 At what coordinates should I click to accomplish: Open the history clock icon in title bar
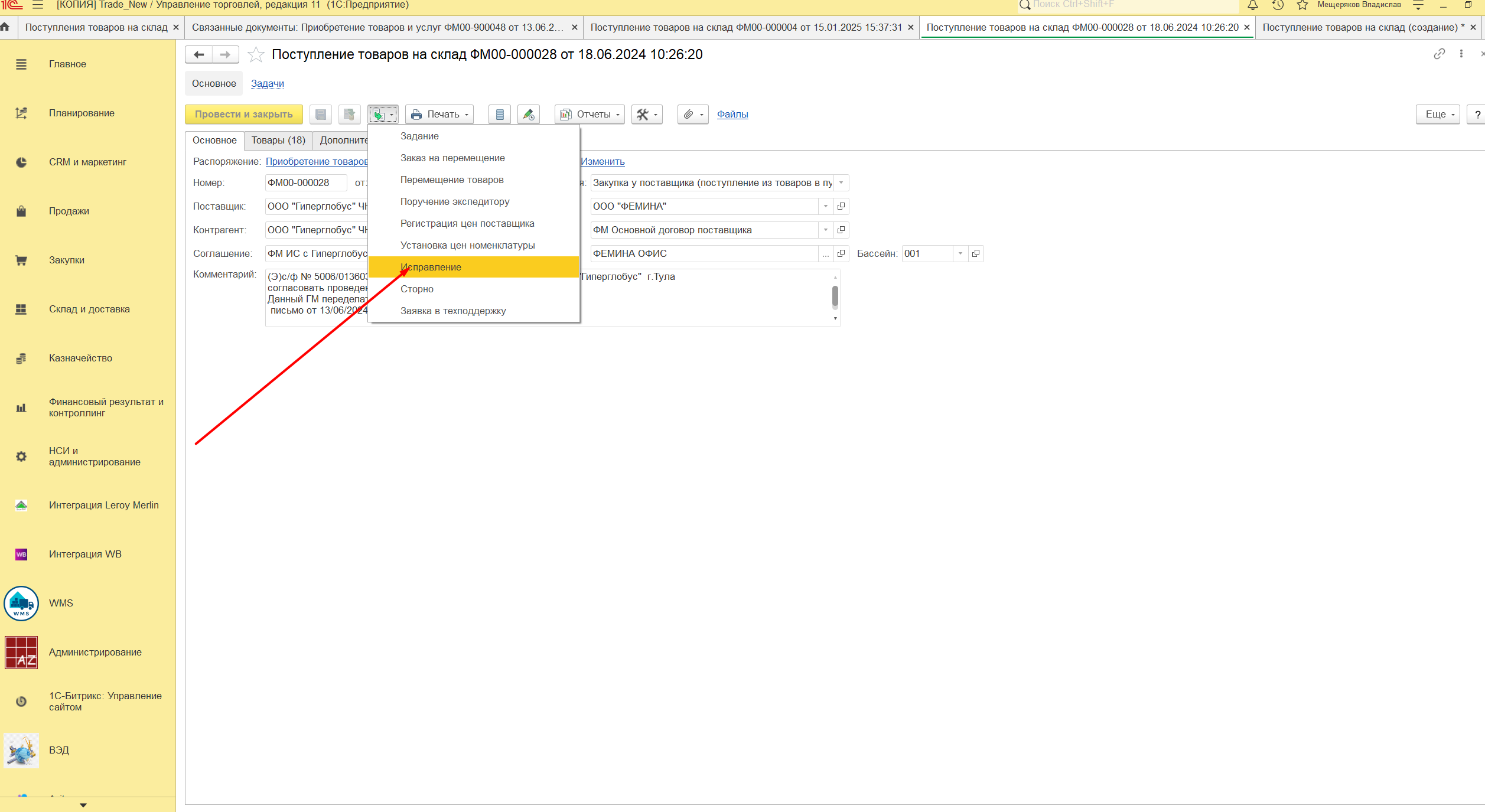click(1278, 5)
